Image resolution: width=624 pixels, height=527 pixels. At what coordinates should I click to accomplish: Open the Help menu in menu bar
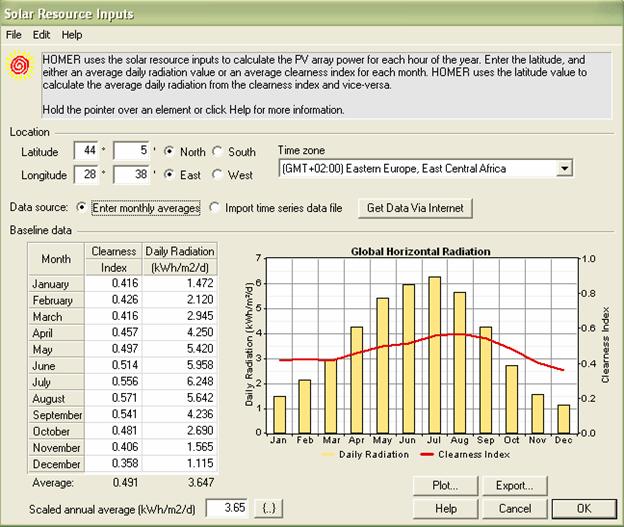click(x=72, y=34)
